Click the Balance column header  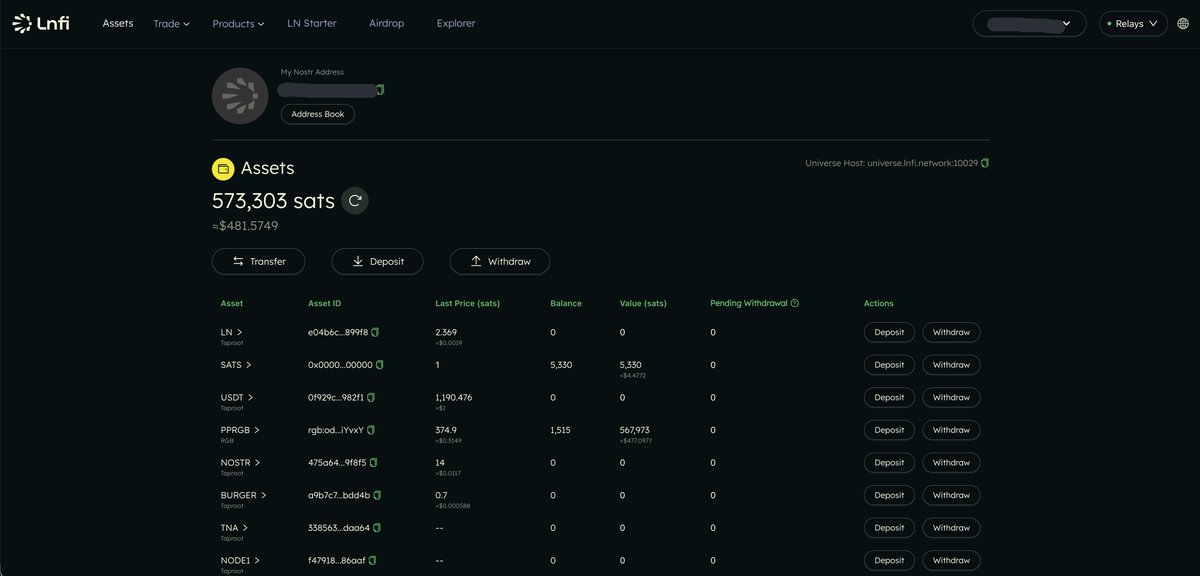coord(566,303)
